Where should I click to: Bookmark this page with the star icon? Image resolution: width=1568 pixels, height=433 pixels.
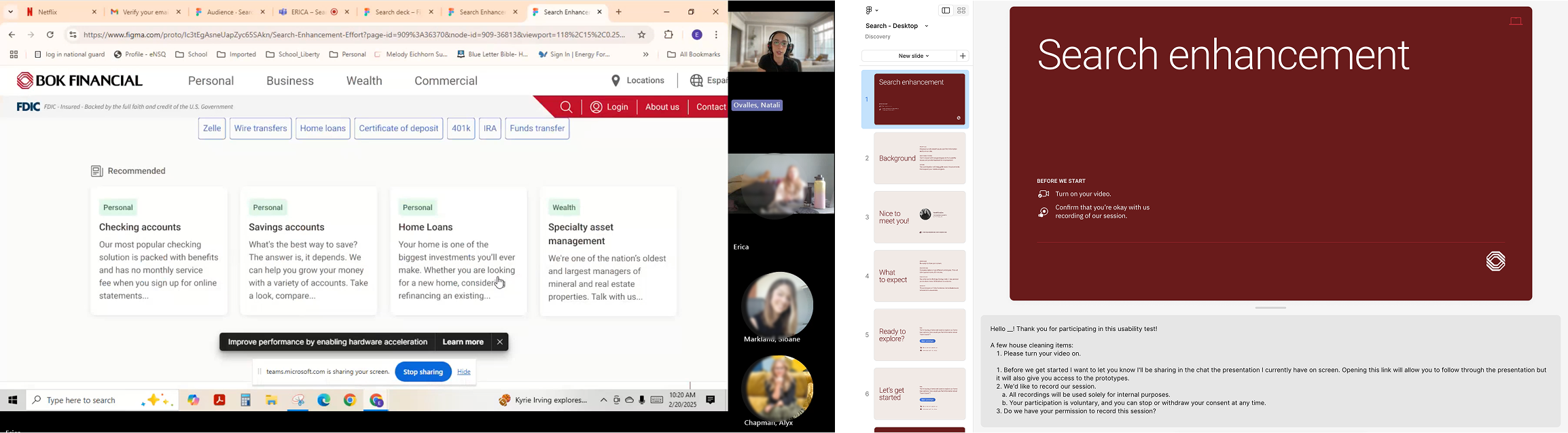[x=641, y=35]
